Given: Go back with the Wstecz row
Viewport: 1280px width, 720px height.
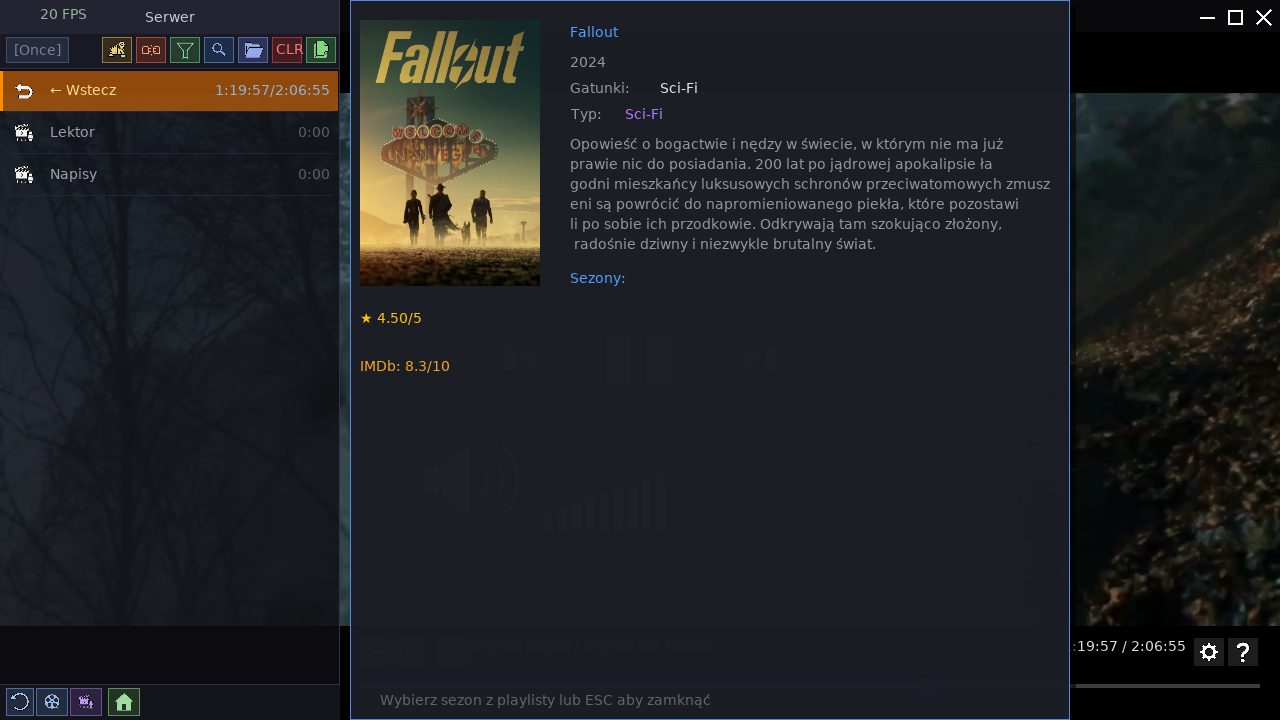Looking at the screenshot, I should click(169, 90).
